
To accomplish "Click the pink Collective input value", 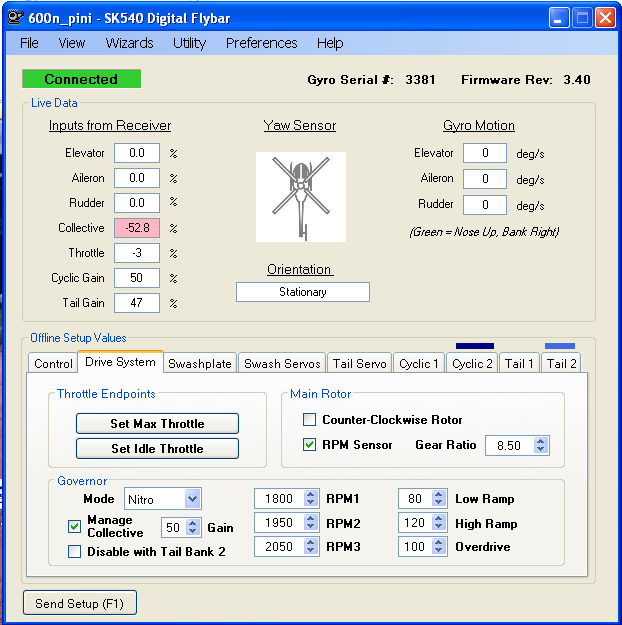I will tap(137, 228).
